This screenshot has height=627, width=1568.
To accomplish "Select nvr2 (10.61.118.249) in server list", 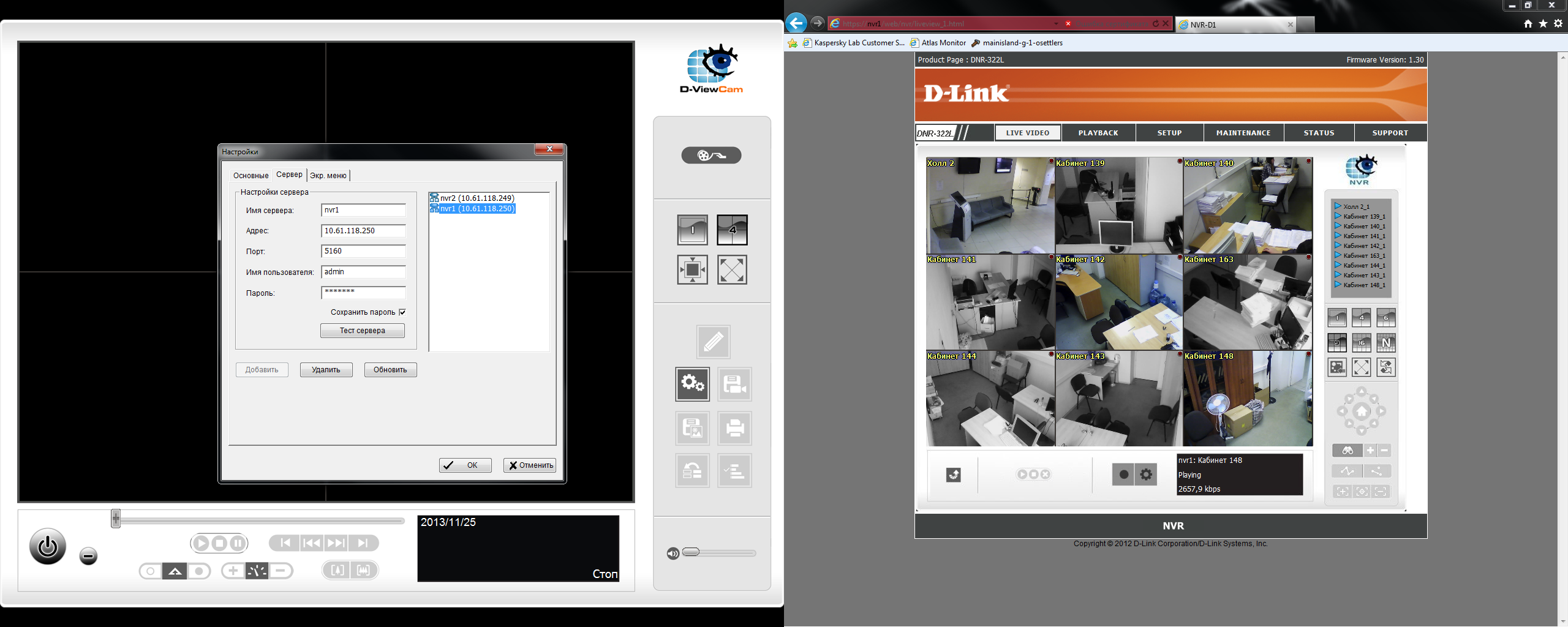I will click(472, 198).
